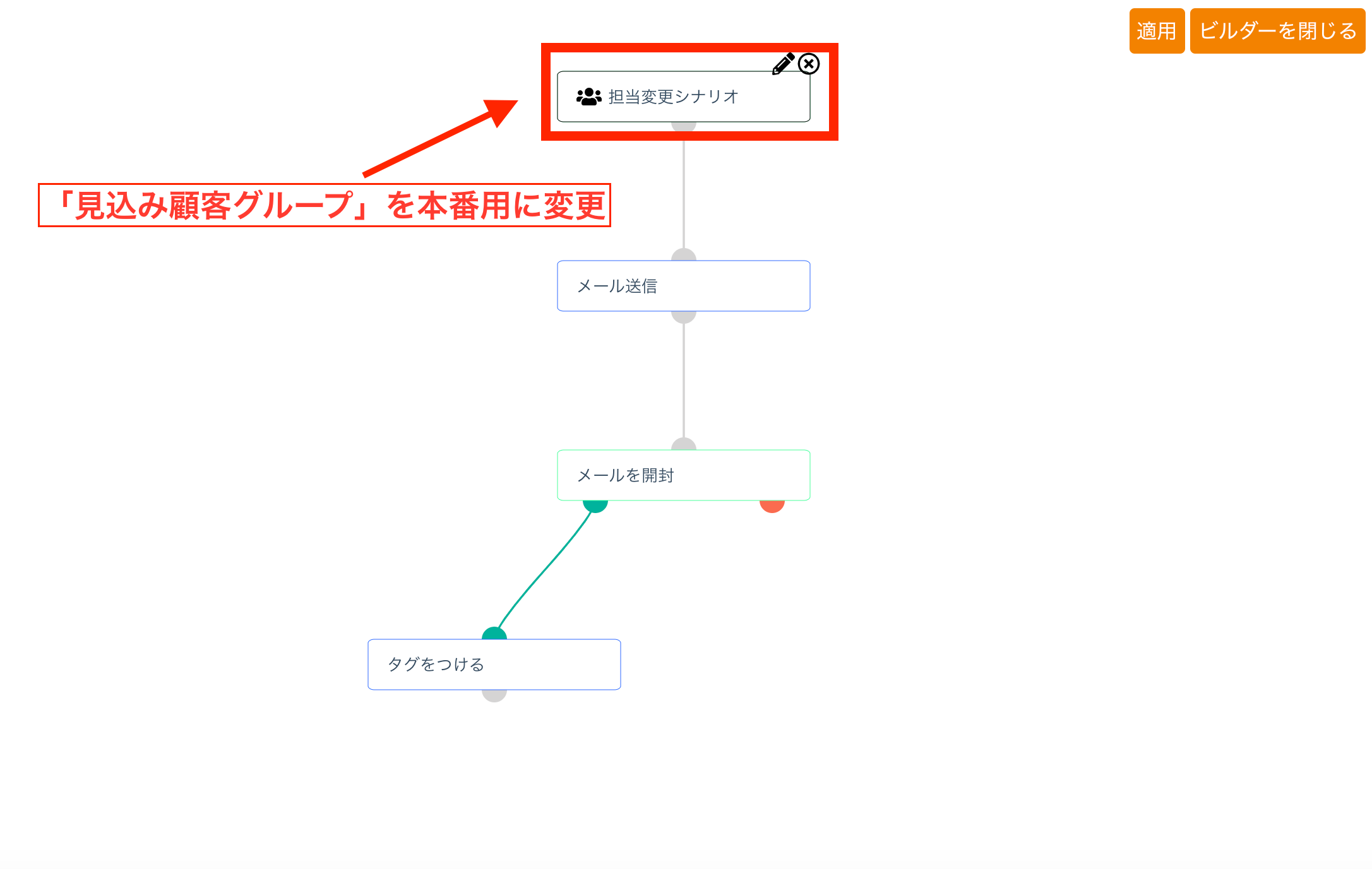Click red no-connector under メールを開封

(772, 506)
